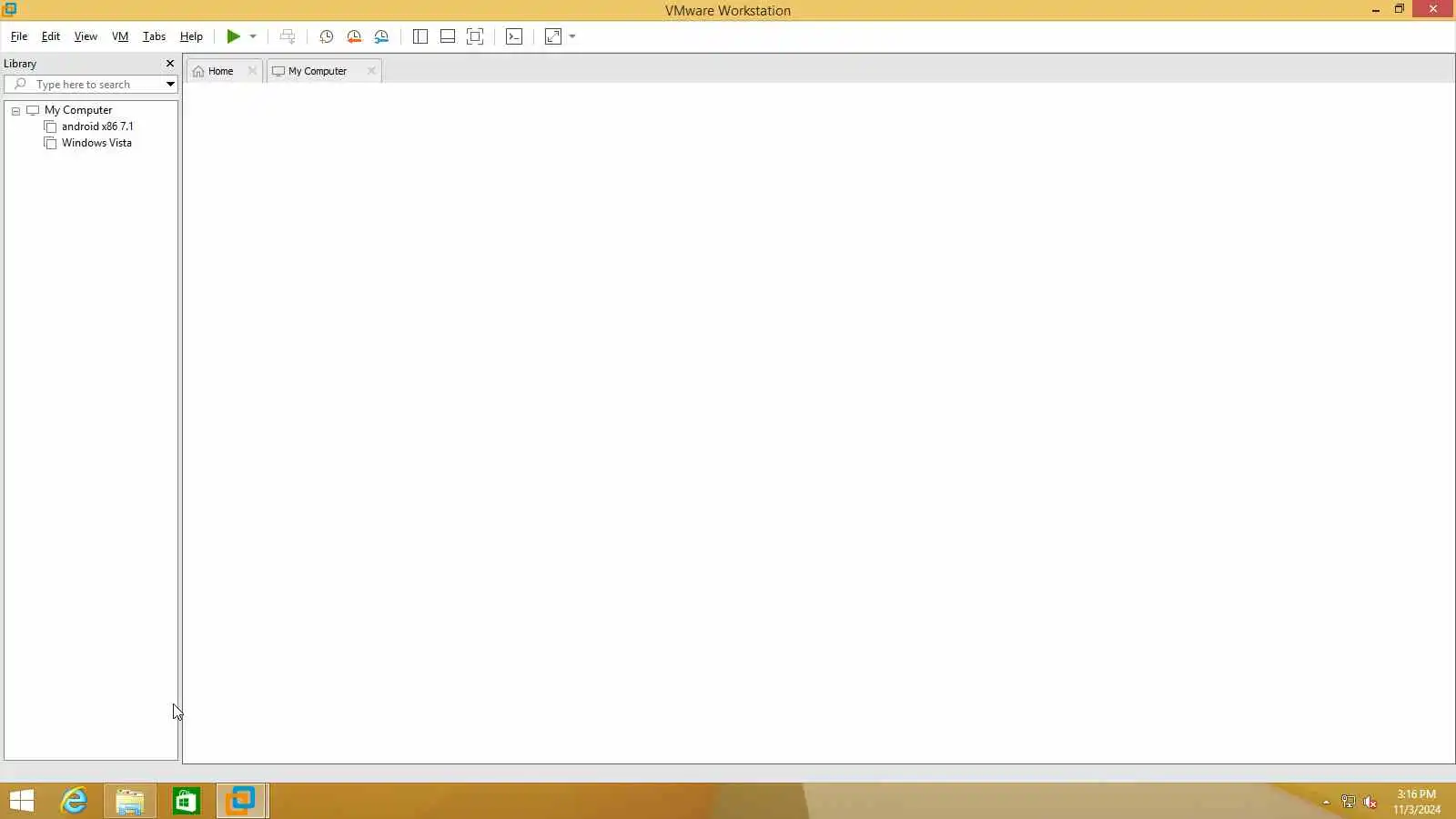Power on the virtual machine with the green play button
This screenshot has height=819, width=1456.
tap(234, 36)
